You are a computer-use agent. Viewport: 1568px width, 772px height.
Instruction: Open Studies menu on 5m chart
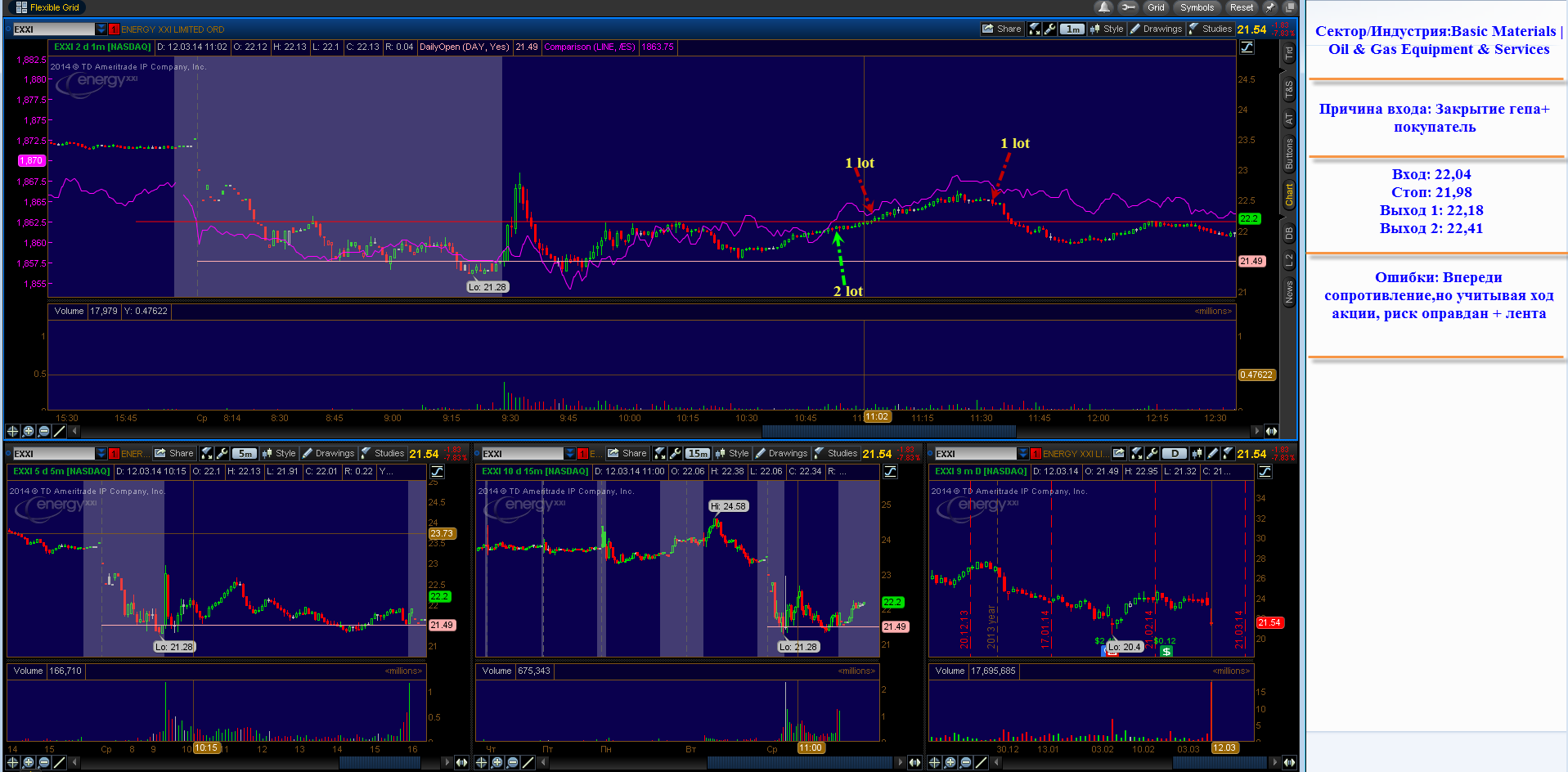[x=383, y=453]
